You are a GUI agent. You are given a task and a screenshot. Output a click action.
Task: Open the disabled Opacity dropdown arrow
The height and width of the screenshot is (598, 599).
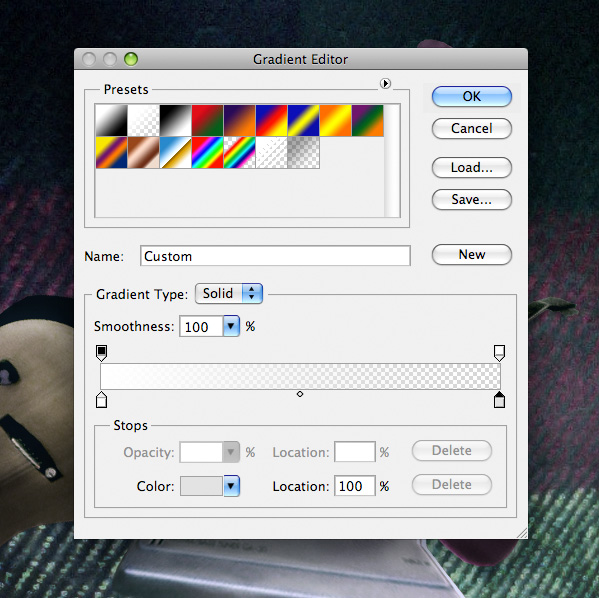pos(231,452)
